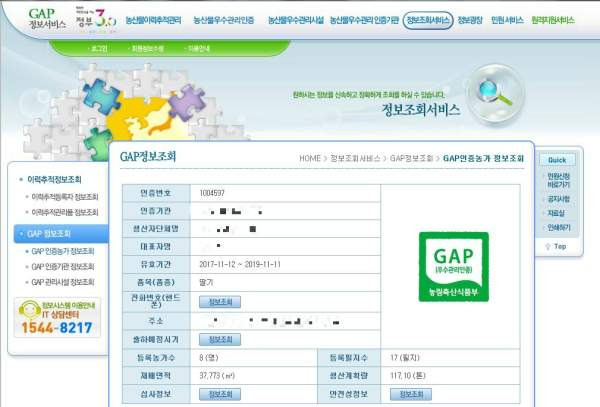
Task: Click the 등록필지수 value 17 (필지)
Action: coord(405,358)
